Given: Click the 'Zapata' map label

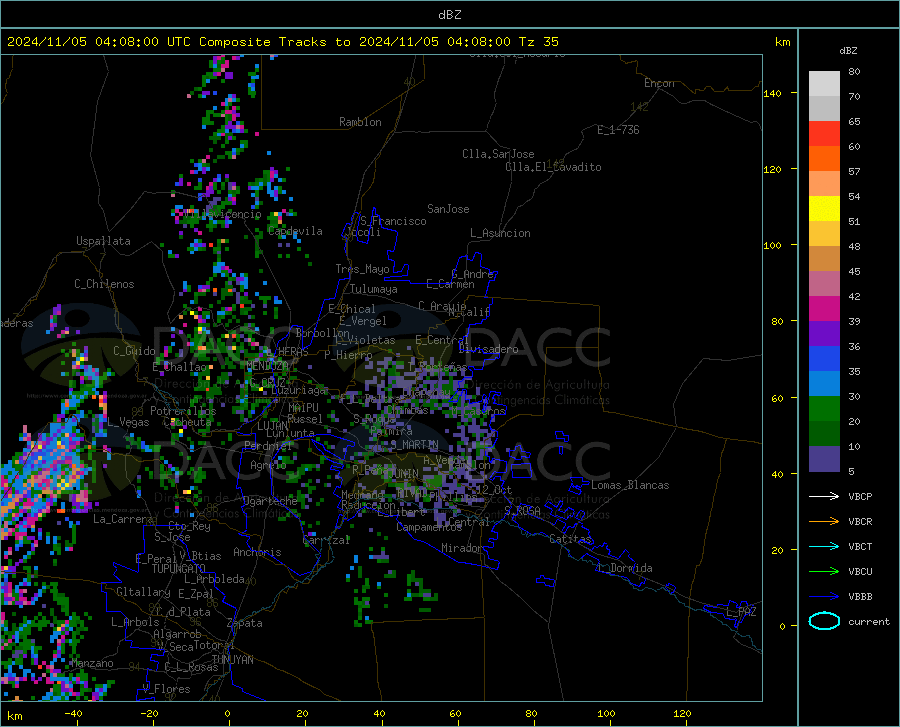Looking at the screenshot, I should [245, 623].
